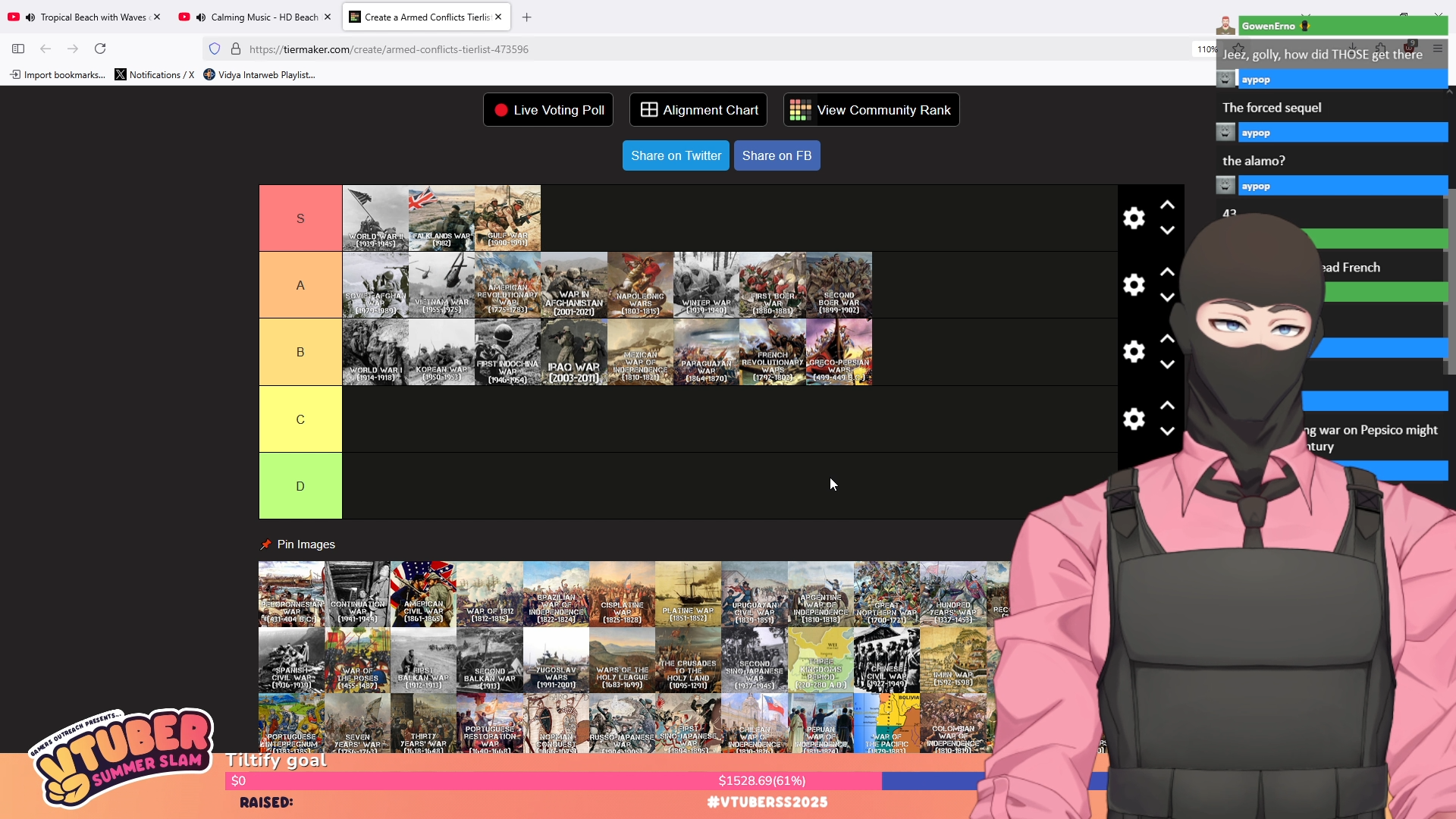
Task: Move S tier row up with chevron
Action: pyautogui.click(x=1167, y=206)
